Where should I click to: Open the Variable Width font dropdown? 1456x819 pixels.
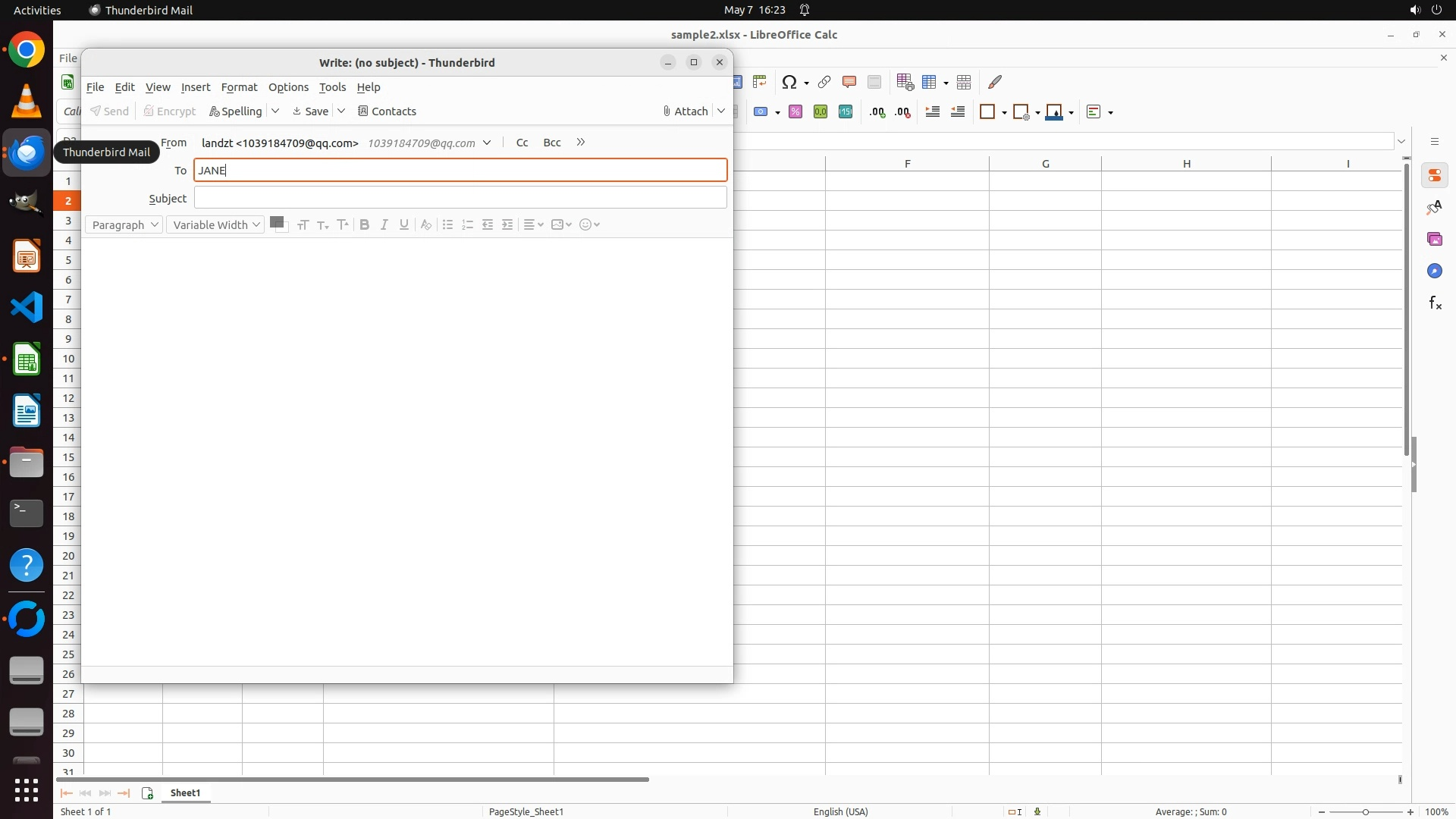215,224
